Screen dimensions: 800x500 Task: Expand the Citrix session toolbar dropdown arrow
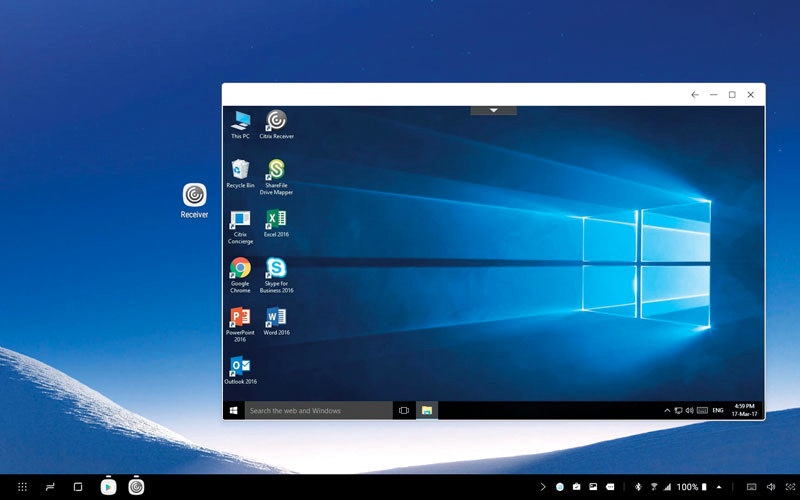[x=494, y=110]
